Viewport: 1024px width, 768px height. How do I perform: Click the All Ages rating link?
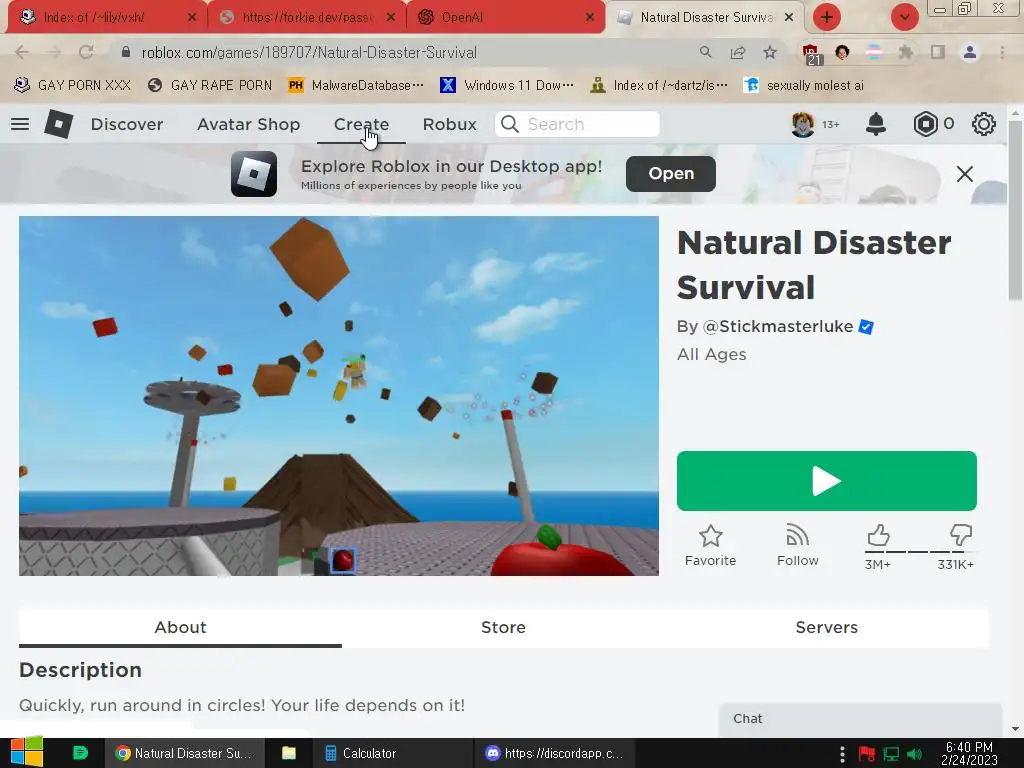[x=711, y=355]
